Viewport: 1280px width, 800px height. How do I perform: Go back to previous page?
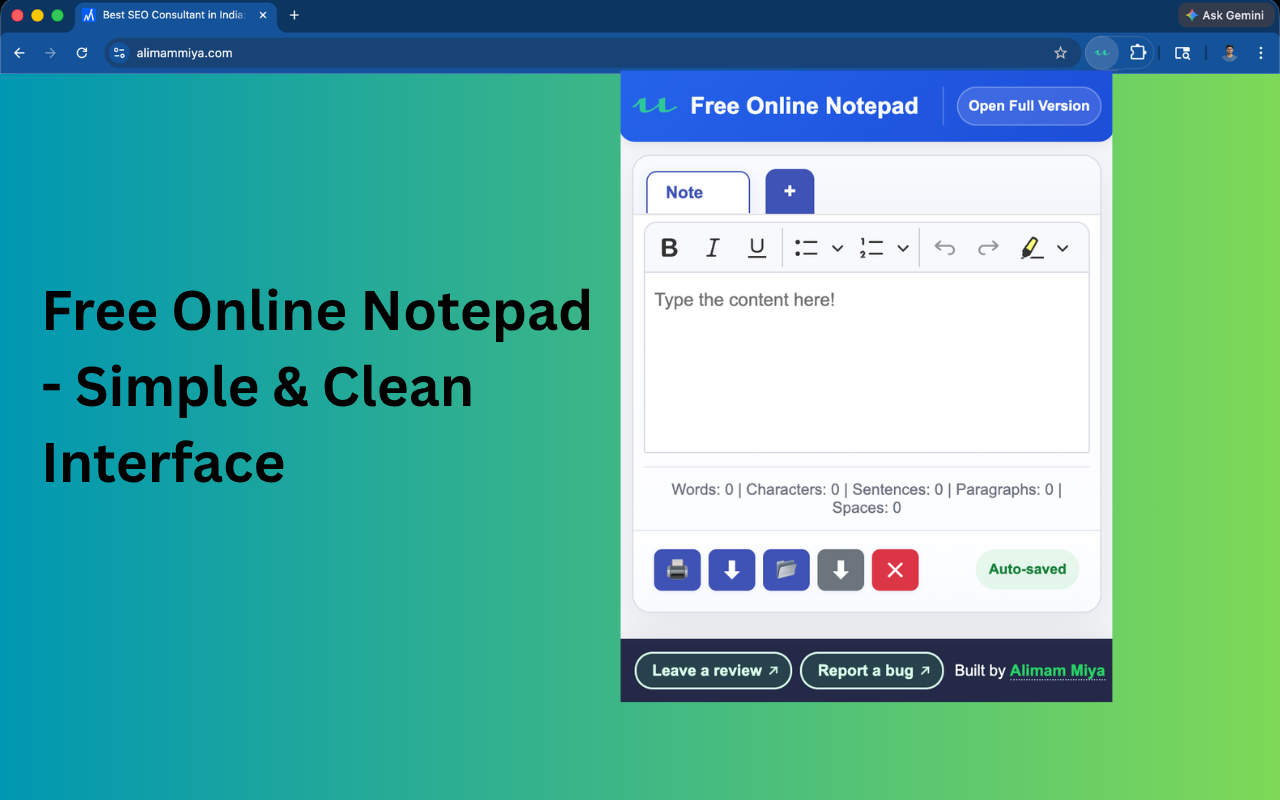click(x=19, y=53)
